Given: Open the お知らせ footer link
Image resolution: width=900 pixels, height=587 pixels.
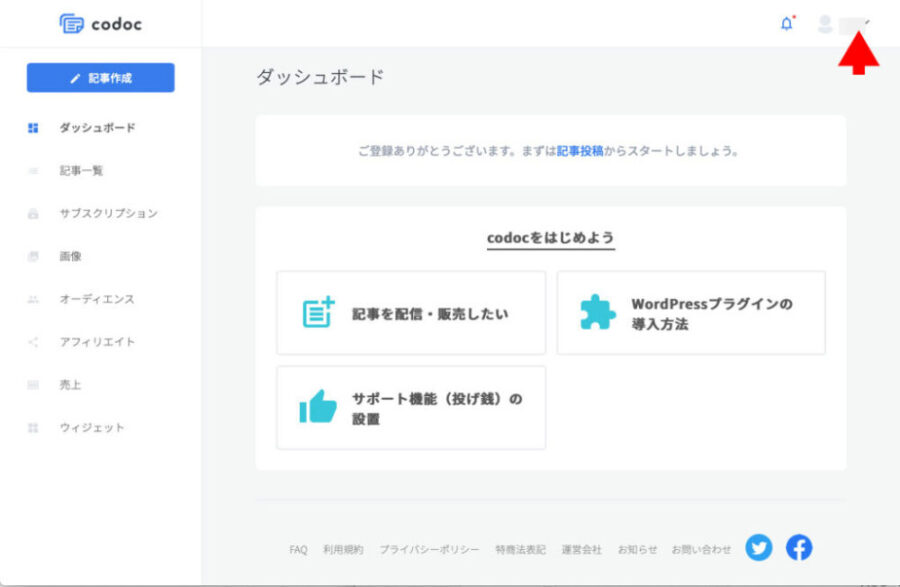Looking at the screenshot, I should click(637, 550).
